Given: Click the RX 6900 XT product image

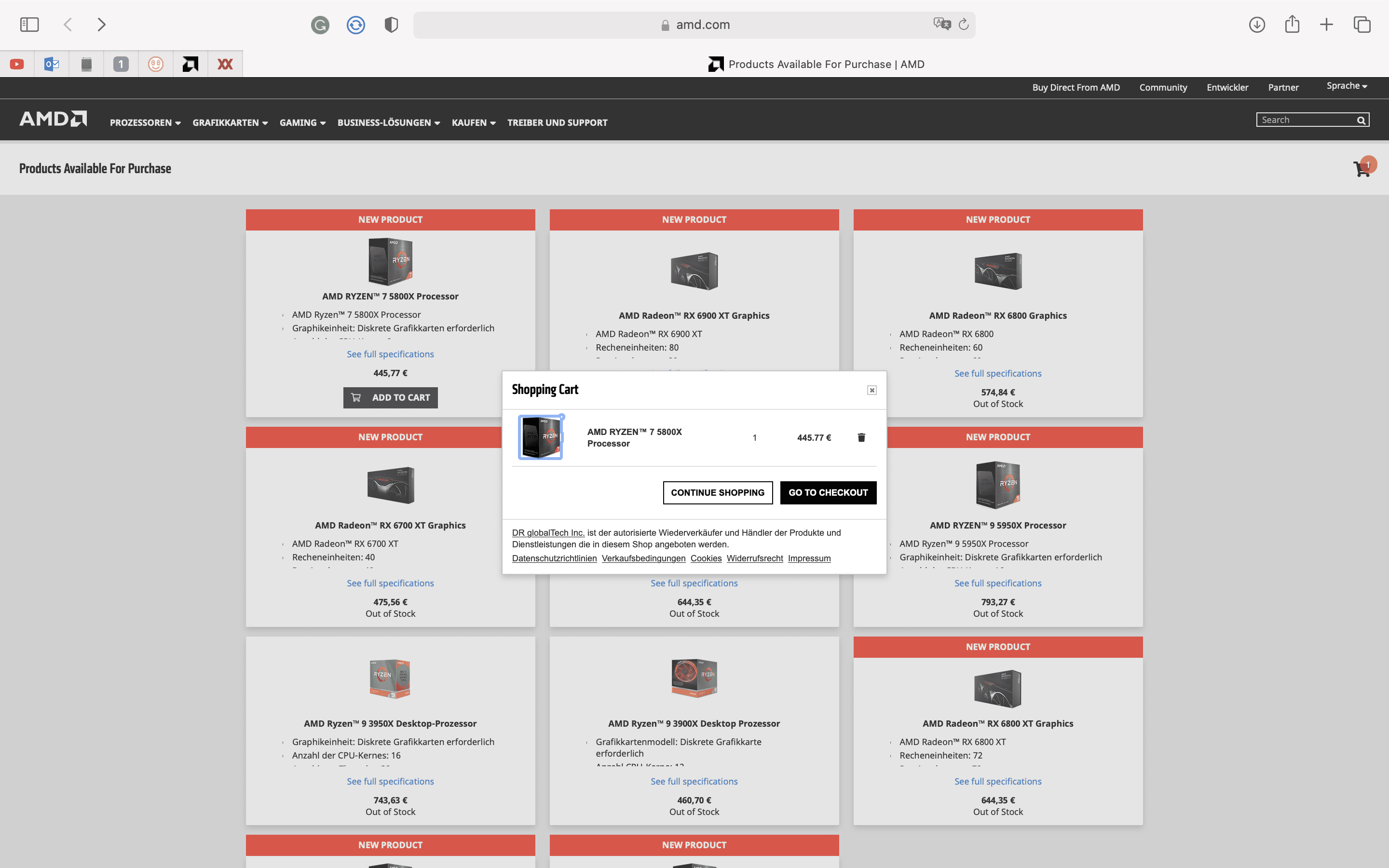Looking at the screenshot, I should click(694, 271).
